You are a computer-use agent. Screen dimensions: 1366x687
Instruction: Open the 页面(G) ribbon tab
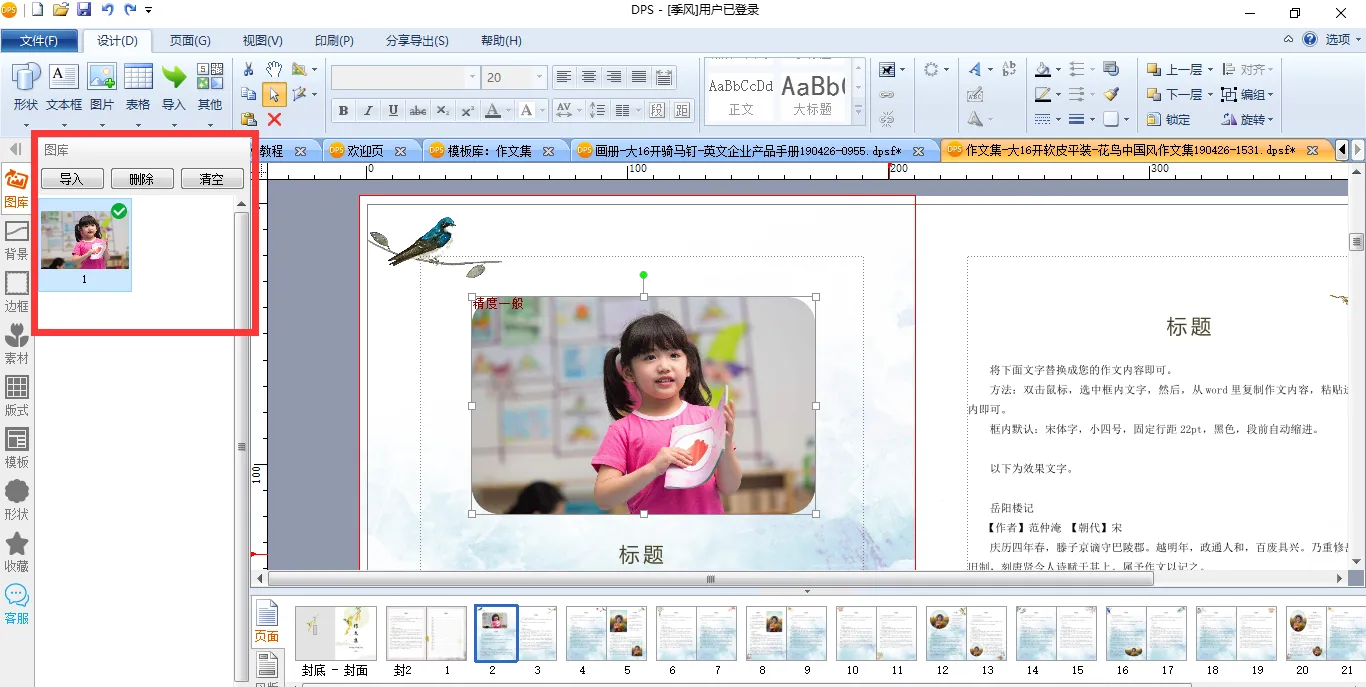tap(190, 41)
